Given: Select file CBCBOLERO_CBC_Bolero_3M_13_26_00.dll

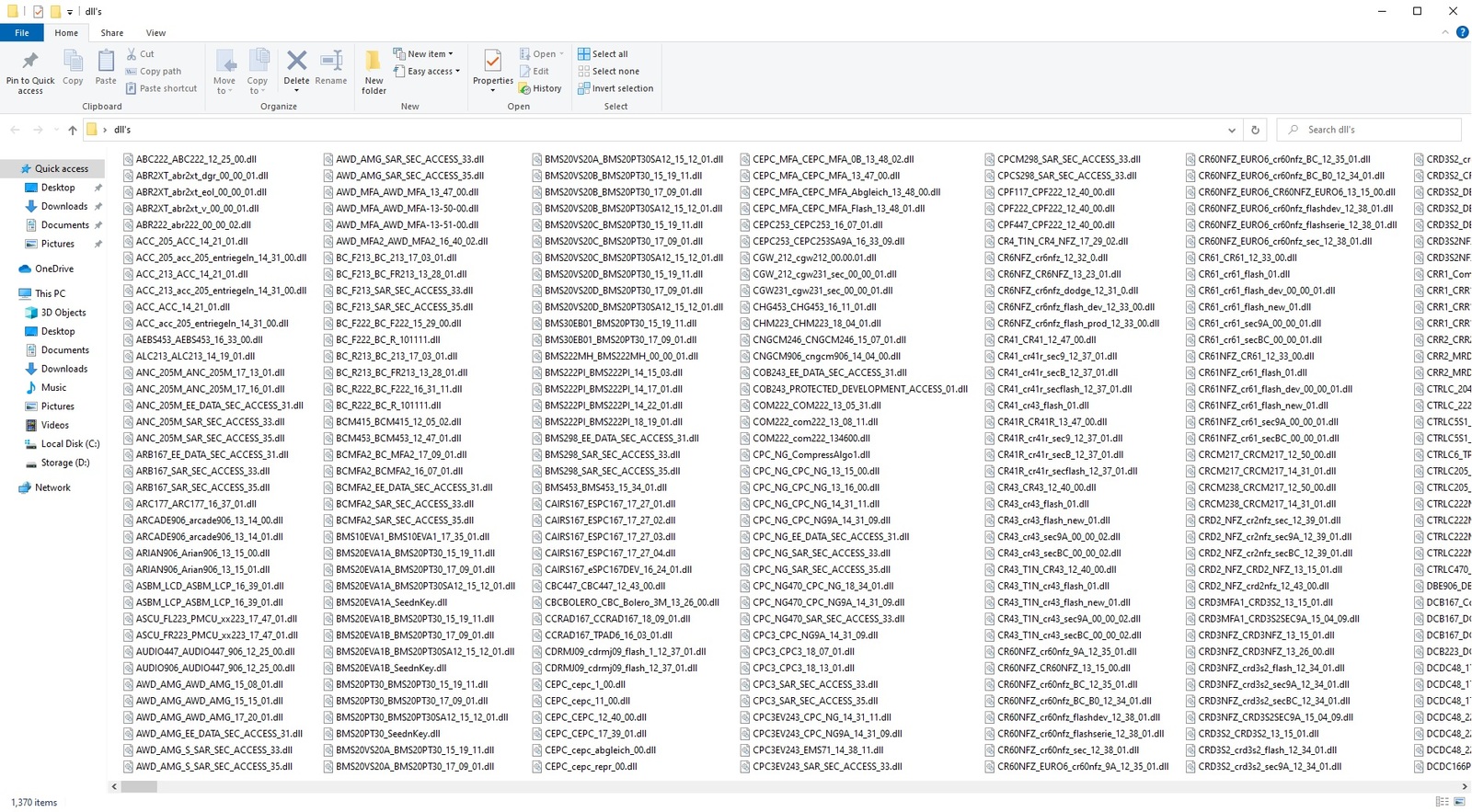Looking at the screenshot, I should tap(625, 602).
